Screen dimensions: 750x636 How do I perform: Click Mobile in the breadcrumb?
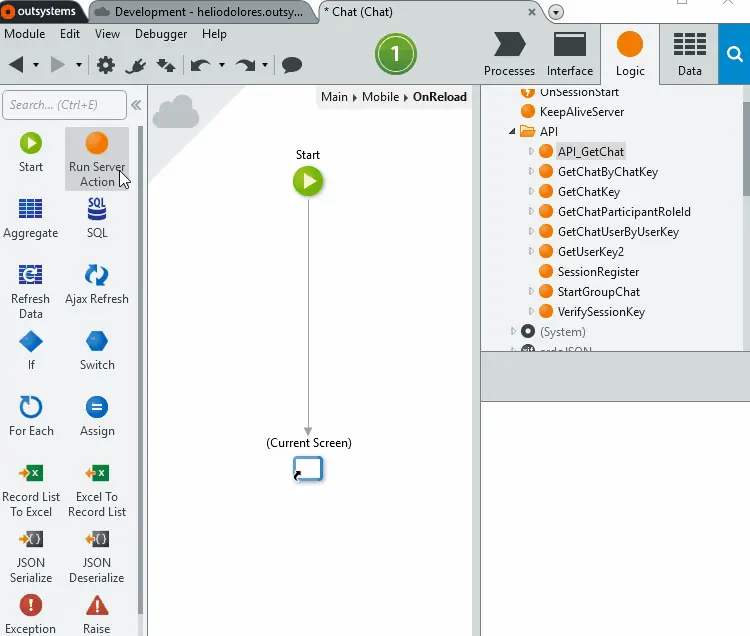coord(380,97)
